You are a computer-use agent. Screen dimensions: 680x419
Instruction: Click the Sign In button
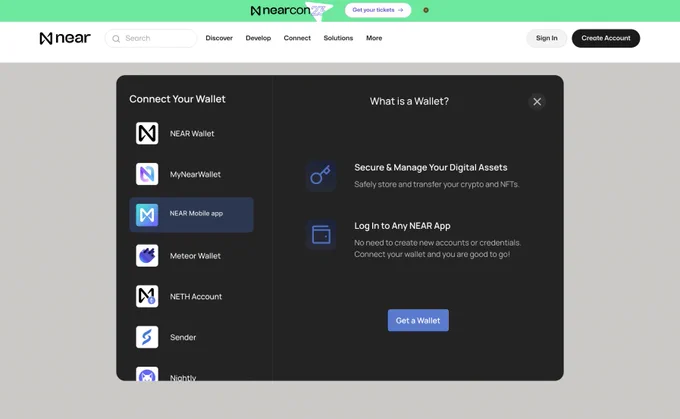546,38
